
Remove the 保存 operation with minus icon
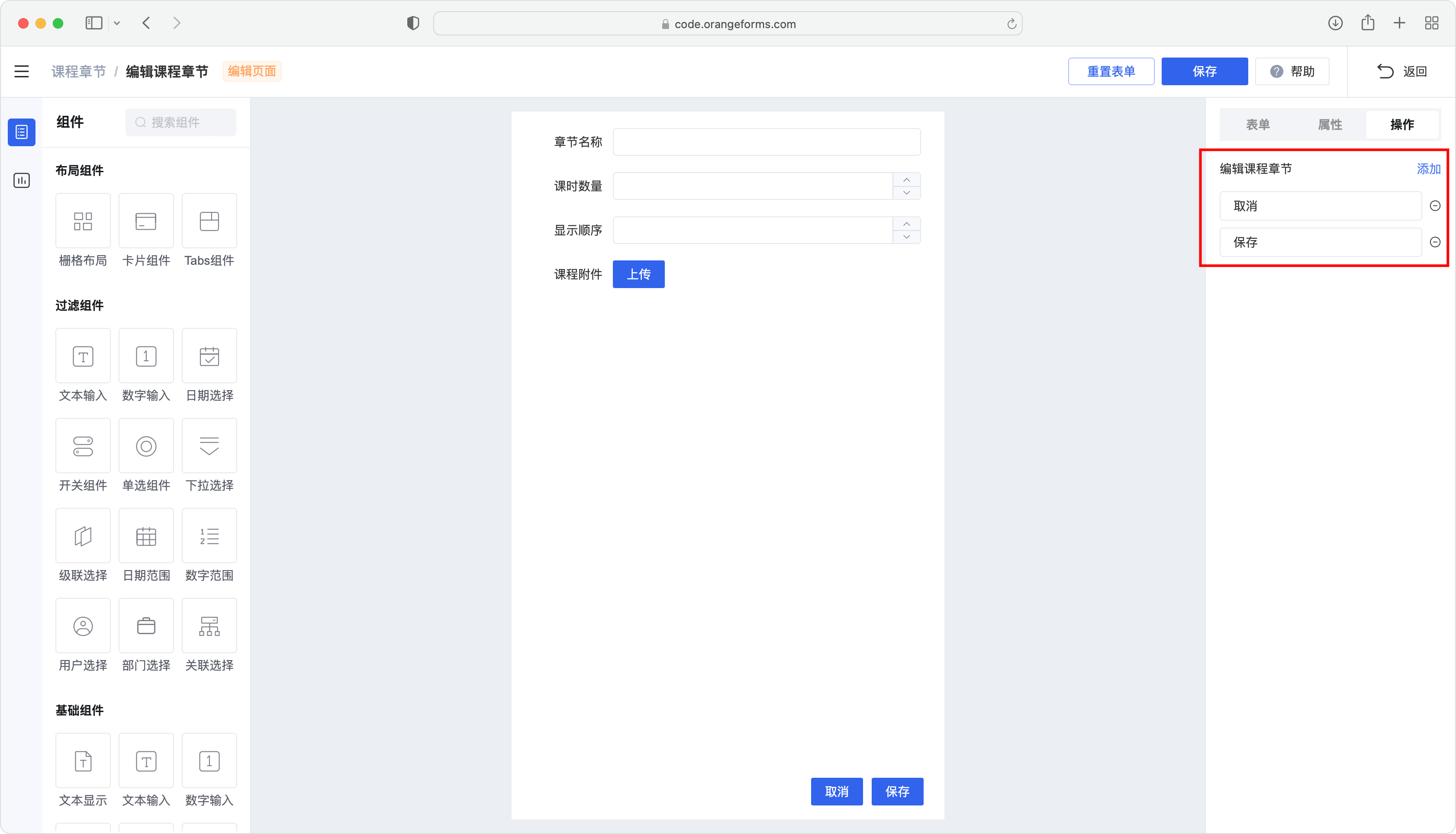click(1435, 242)
